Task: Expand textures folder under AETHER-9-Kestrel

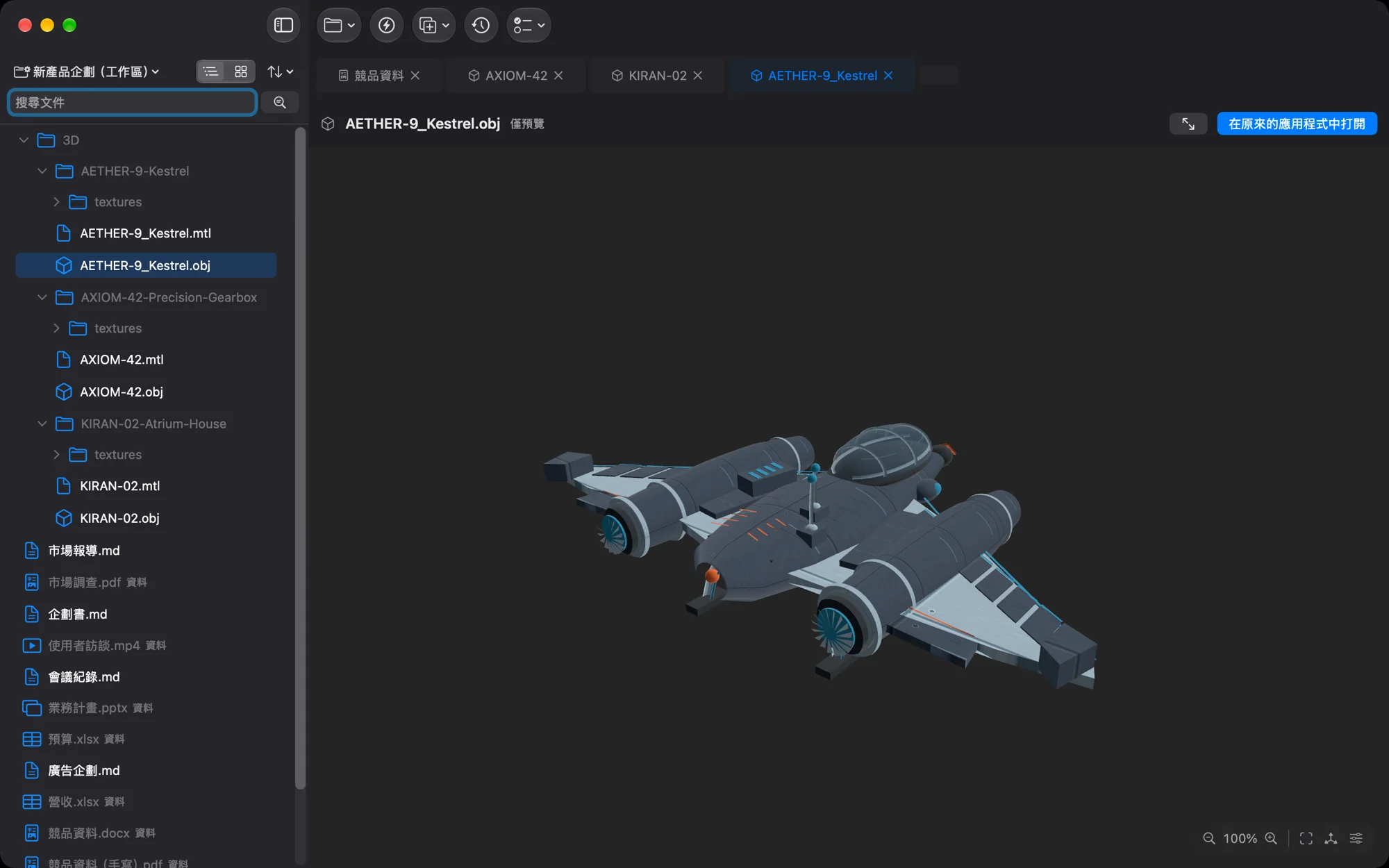Action: pyautogui.click(x=56, y=202)
